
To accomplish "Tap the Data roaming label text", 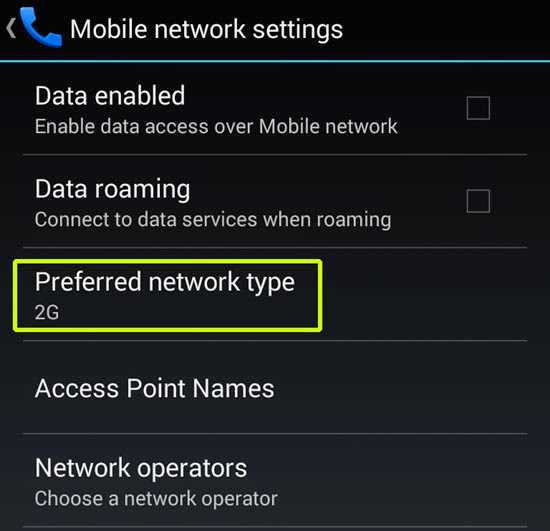I will 112,189.
